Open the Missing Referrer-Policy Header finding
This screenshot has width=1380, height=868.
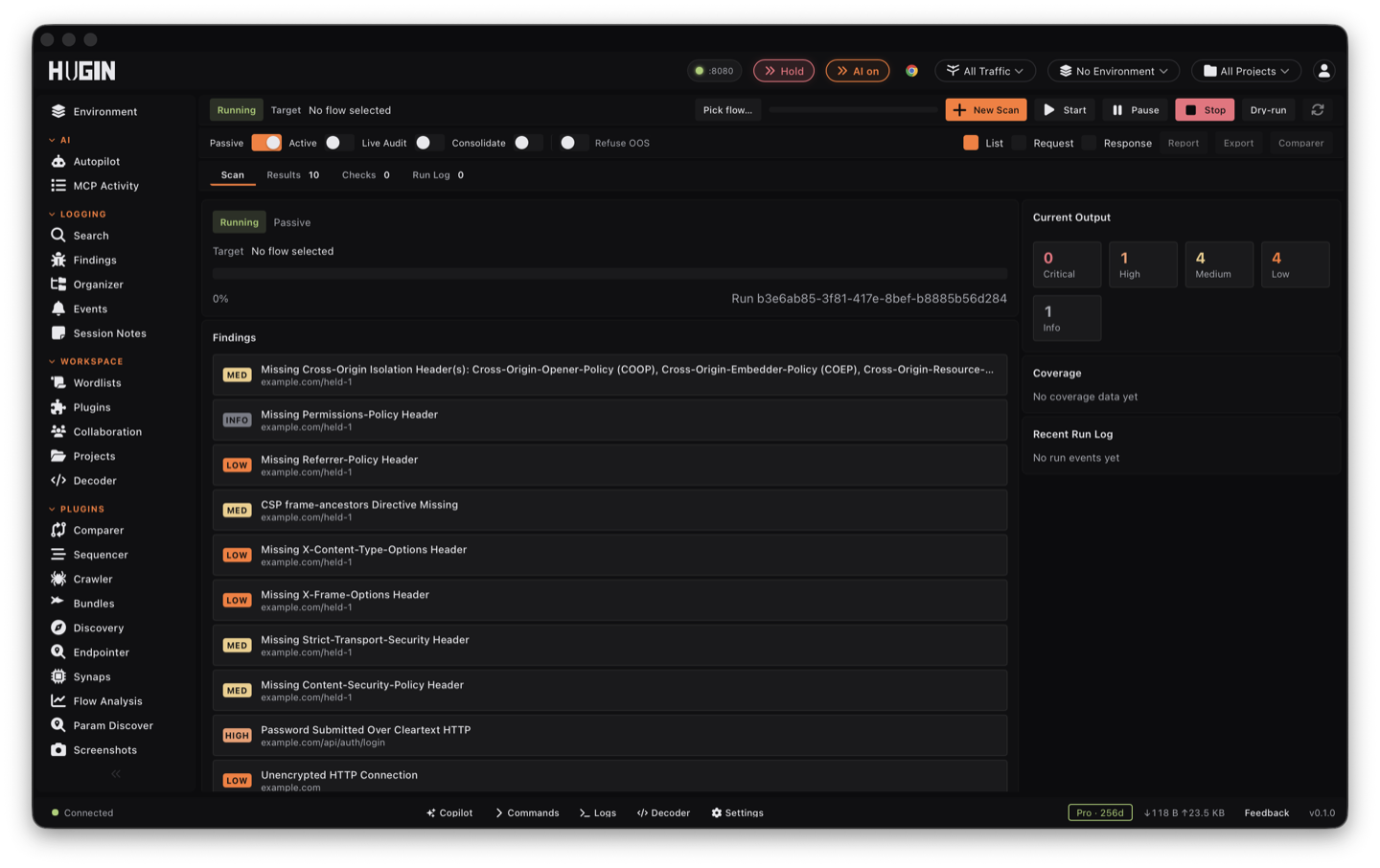(x=609, y=465)
